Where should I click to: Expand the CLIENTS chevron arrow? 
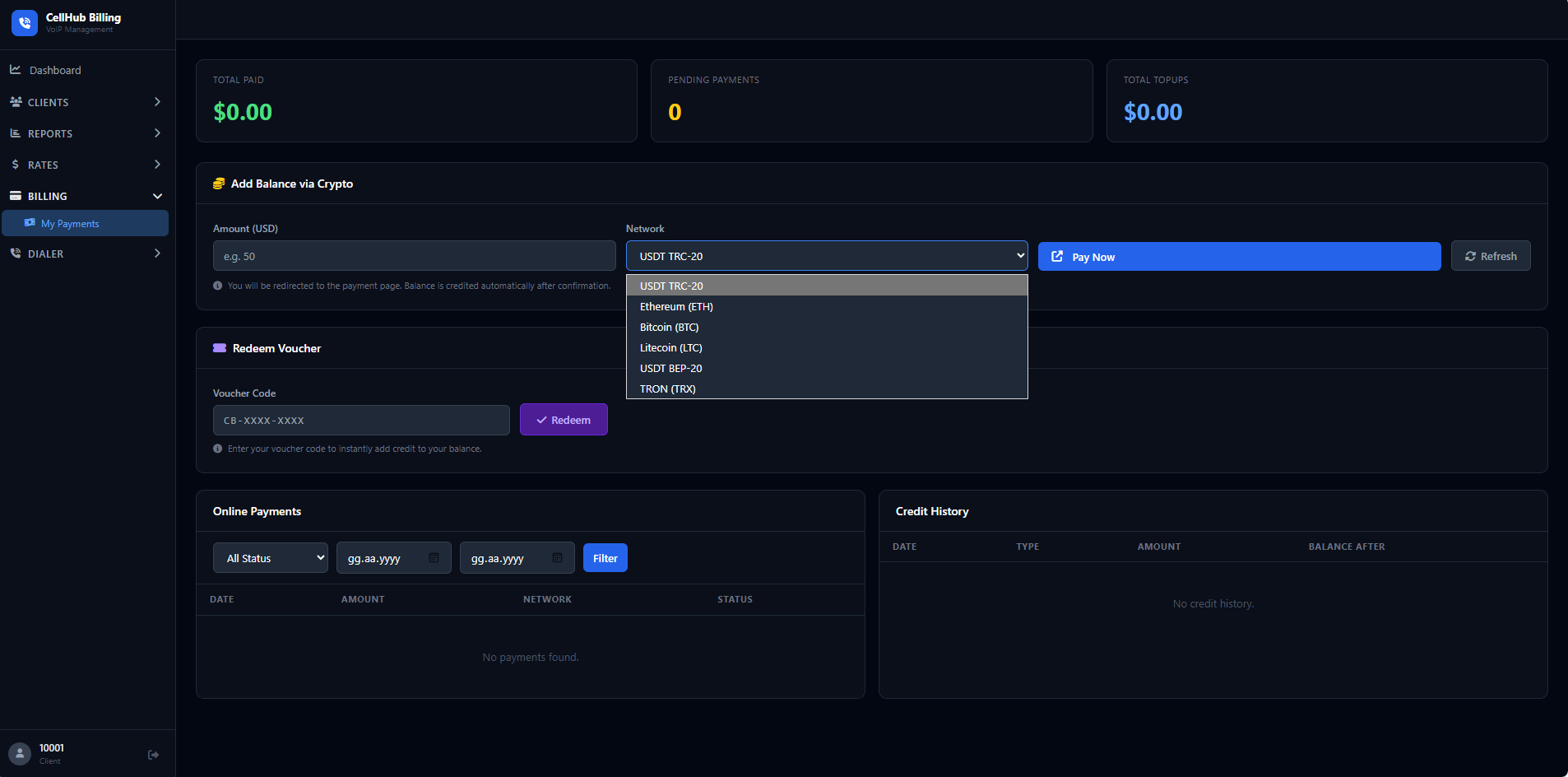[x=157, y=102]
